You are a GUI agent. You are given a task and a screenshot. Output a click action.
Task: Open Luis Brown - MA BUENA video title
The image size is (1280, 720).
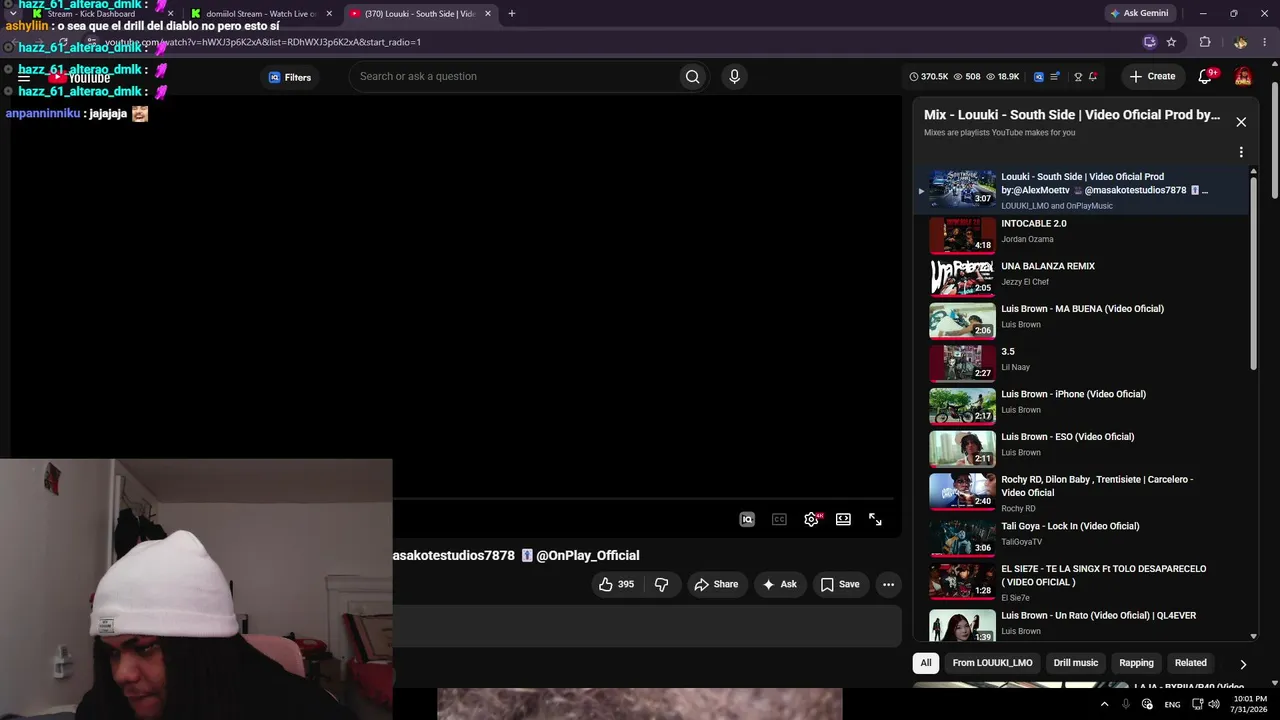(x=1082, y=309)
